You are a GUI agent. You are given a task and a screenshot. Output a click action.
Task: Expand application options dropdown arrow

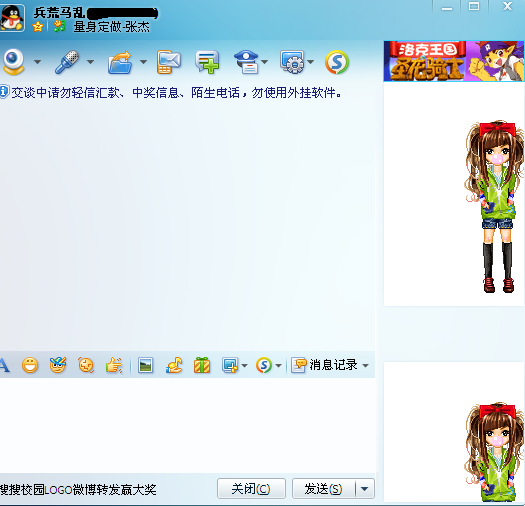[x=311, y=62]
